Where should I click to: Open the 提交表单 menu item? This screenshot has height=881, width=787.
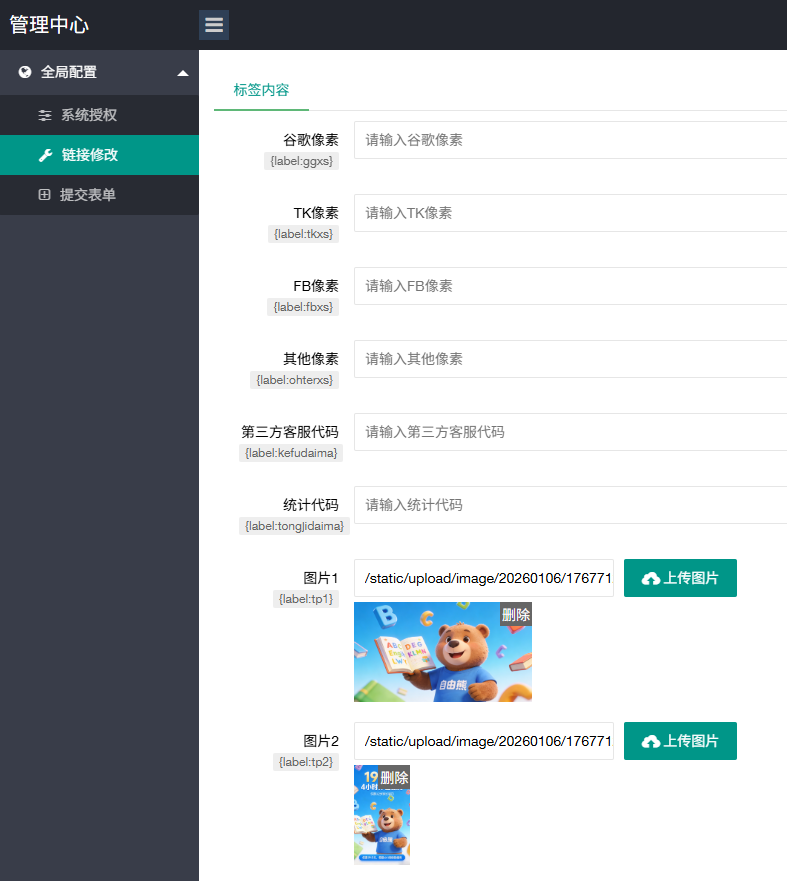point(88,195)
